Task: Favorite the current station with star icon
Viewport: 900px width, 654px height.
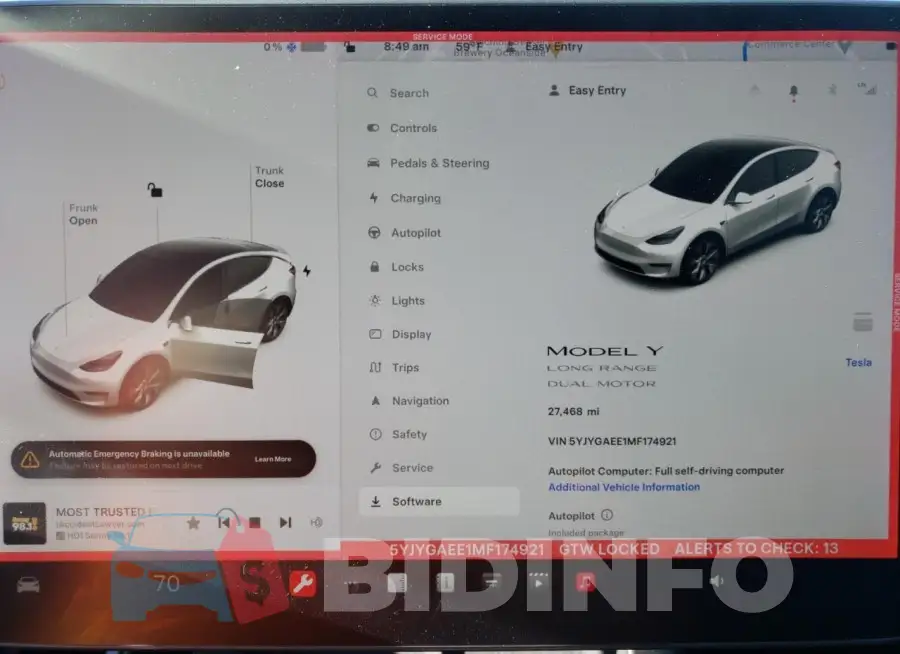Action: (x=193, y=523)
